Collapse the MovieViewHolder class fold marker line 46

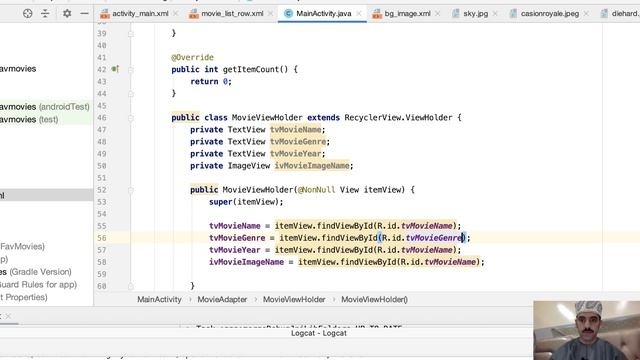[x=131, y=118]
